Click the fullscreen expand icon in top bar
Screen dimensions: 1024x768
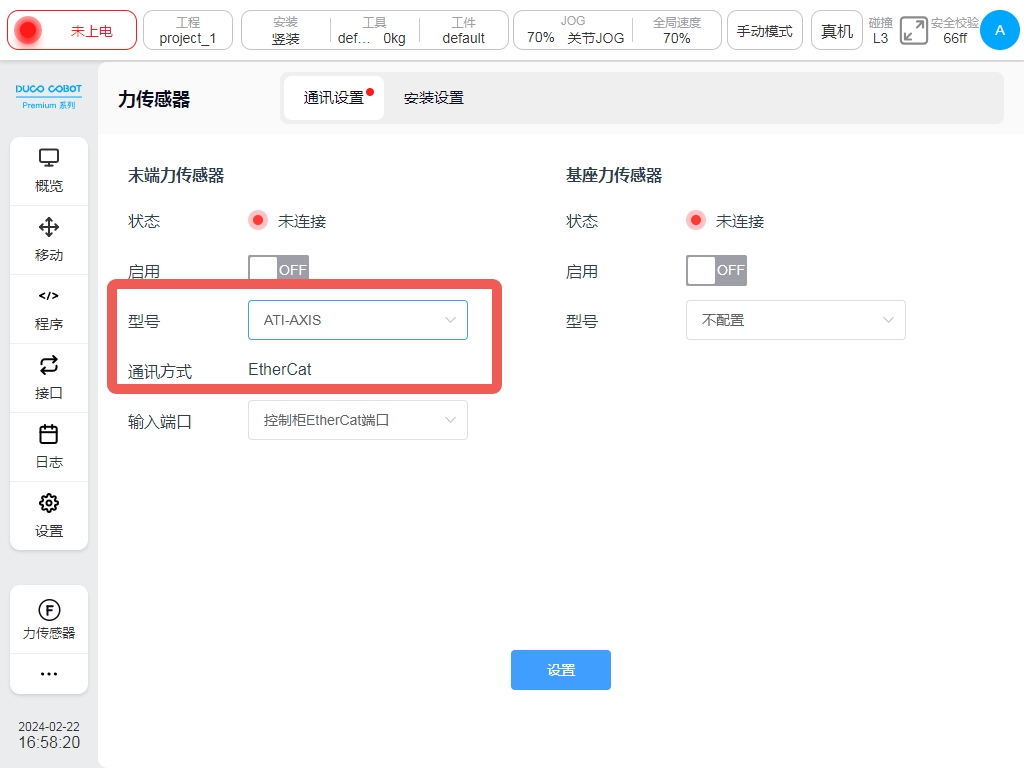click(x=913, y=31)
